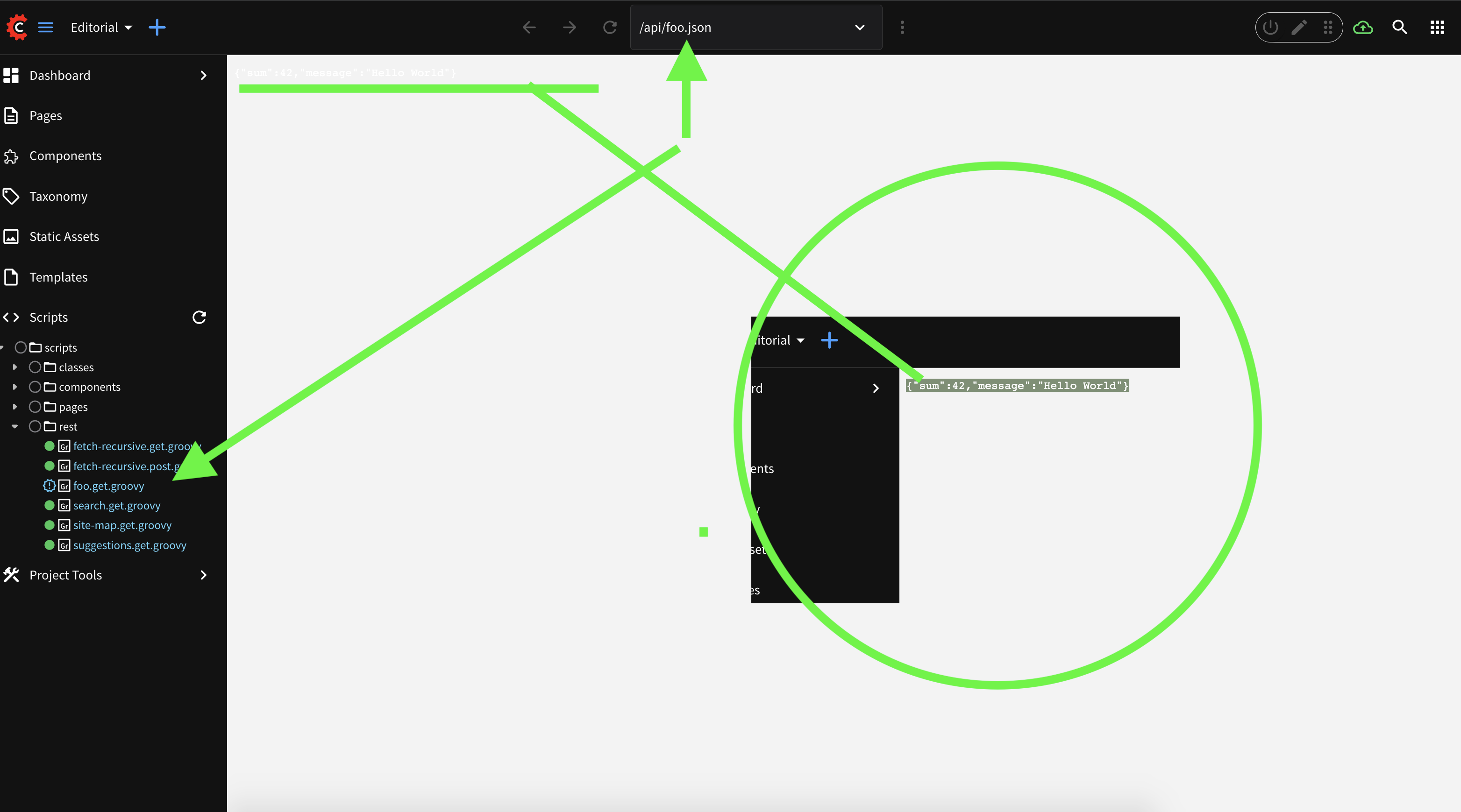
Task: Go back with the left arrow icon
Action: [529, 27]
